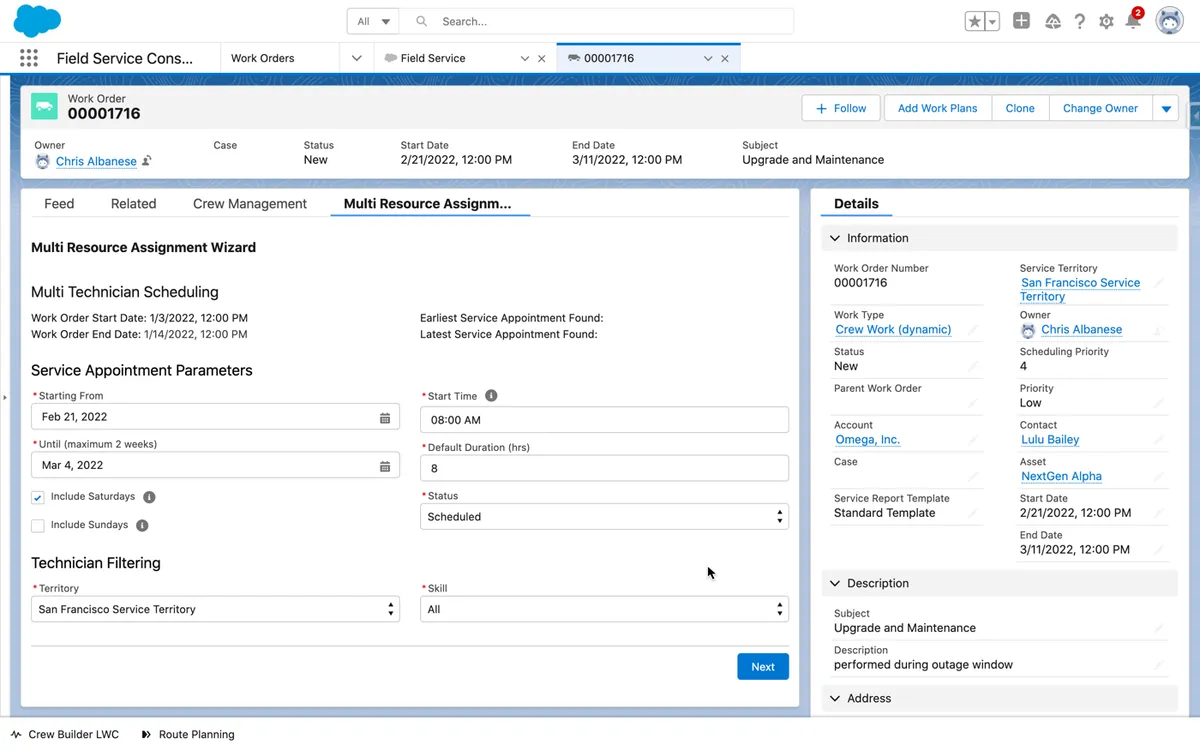Image resolution: width=1200 pixels, height=751 pixels.
Task: Switch to the Feed tab
Action: pos(59,203)
